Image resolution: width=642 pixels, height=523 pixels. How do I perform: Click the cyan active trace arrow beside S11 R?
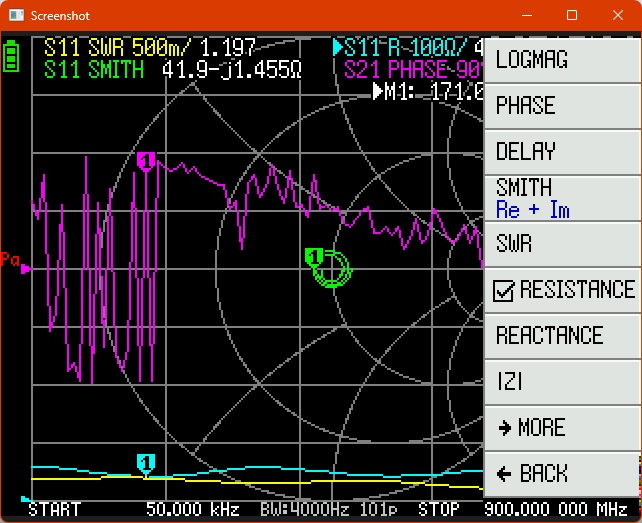coord(339,47)
